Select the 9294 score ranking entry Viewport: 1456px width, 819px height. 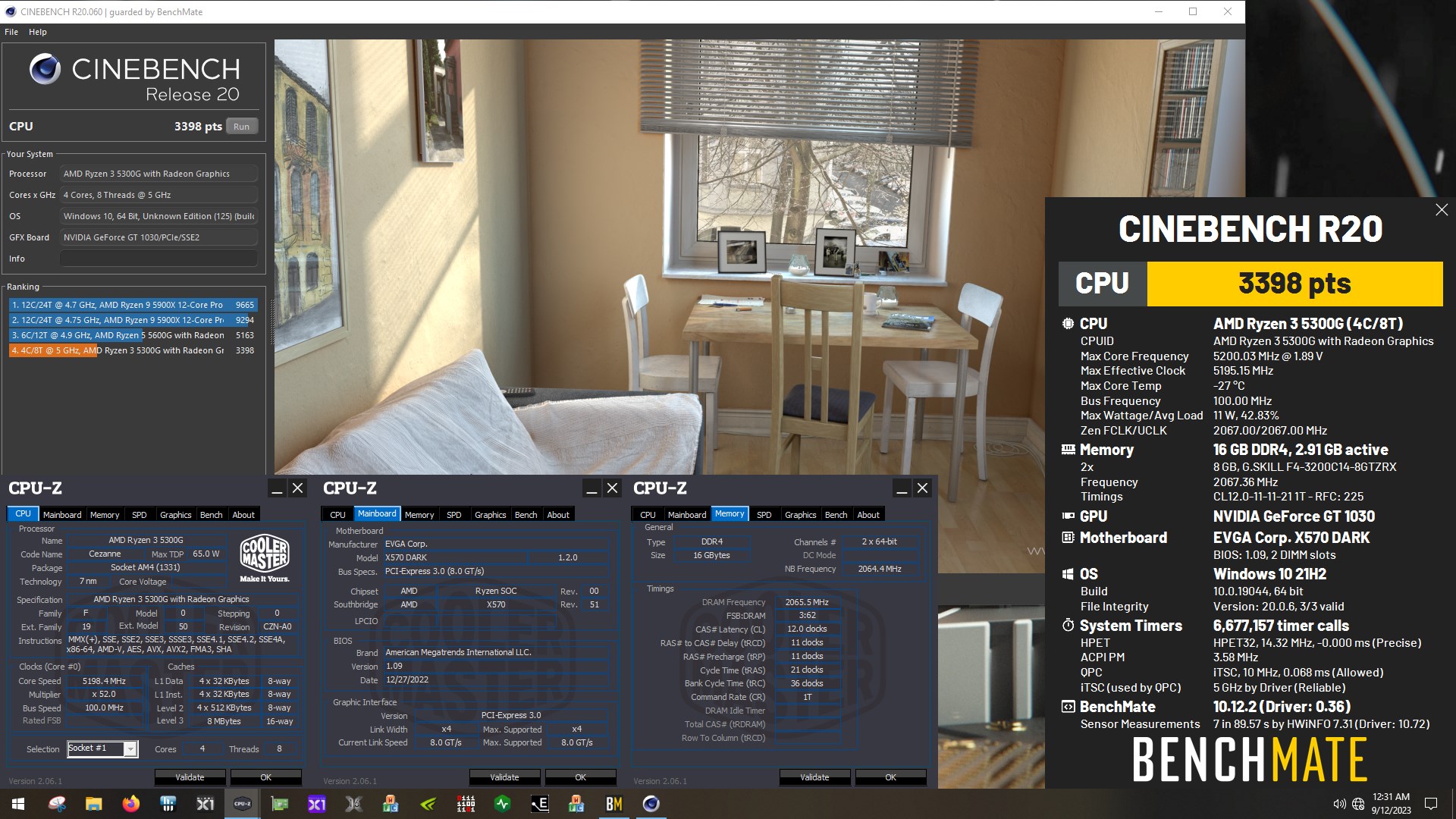(x=133, y=320)
